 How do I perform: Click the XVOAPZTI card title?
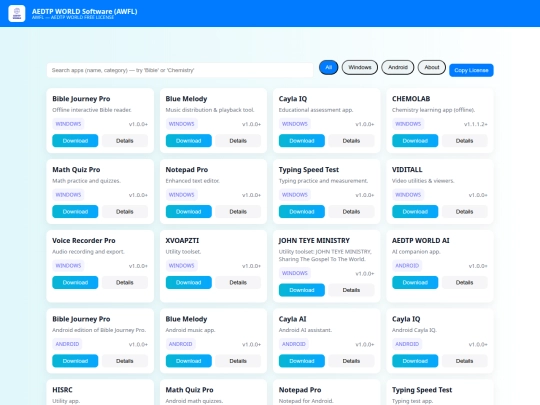182,240
